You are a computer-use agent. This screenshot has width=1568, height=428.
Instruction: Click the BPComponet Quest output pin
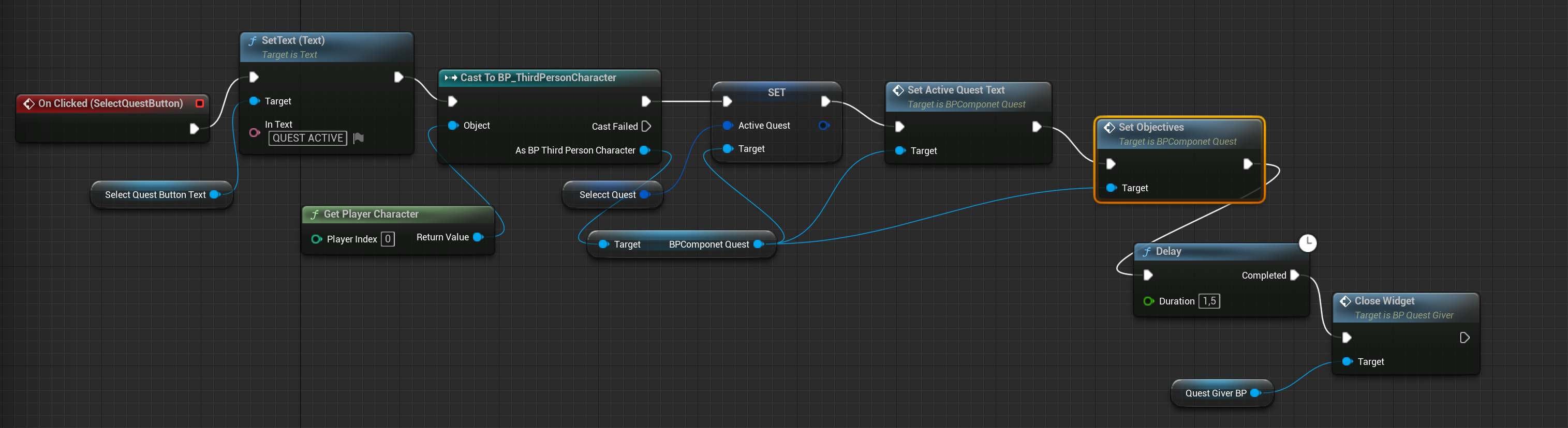tap(759, 244)
